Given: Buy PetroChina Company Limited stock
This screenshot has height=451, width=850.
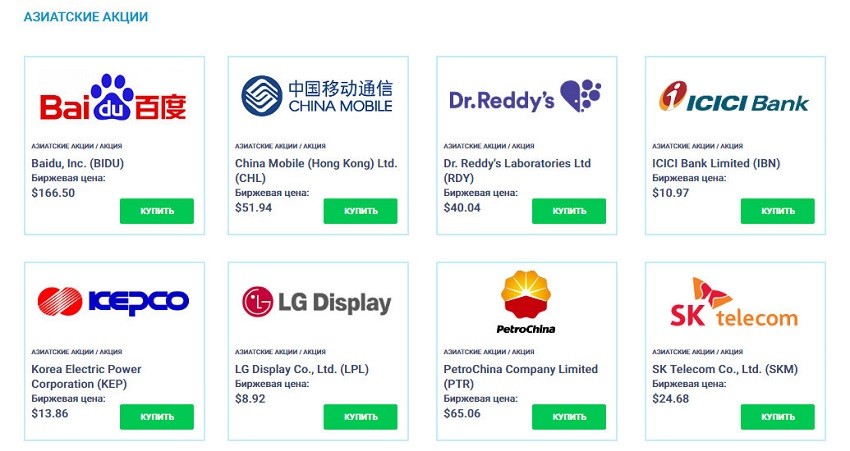Looking at the screenshot, I should (569, 417).
